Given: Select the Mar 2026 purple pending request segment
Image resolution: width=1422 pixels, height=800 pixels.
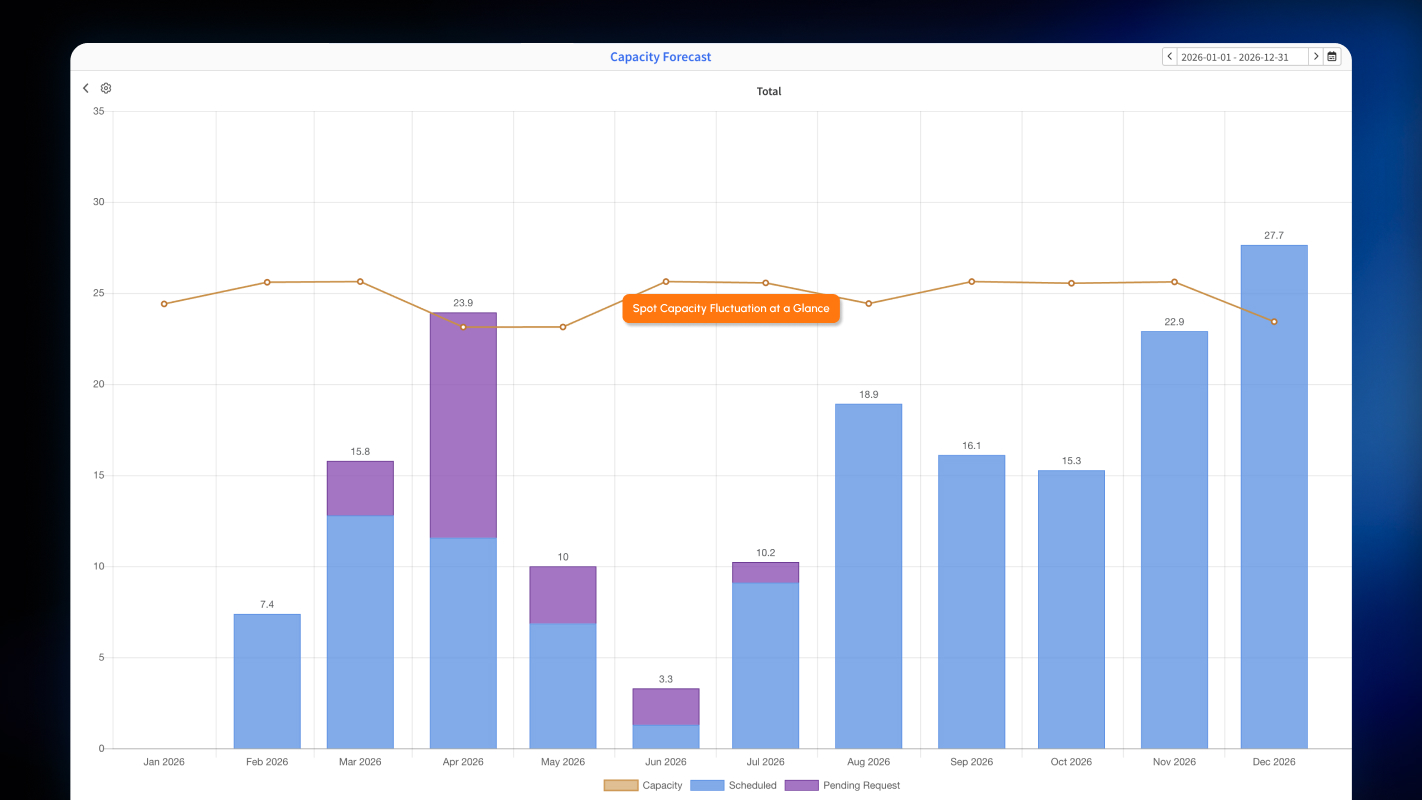Looking at the screenshot, I should point(360,489).
